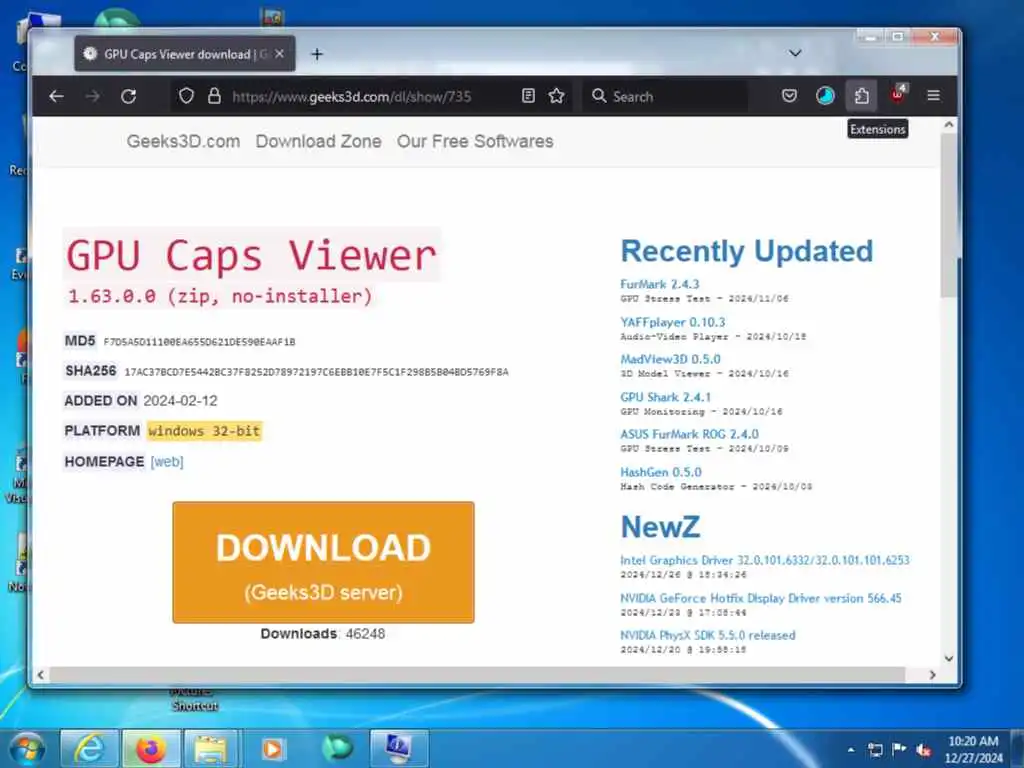Click horizontal scrollbar right arrow

932,675
